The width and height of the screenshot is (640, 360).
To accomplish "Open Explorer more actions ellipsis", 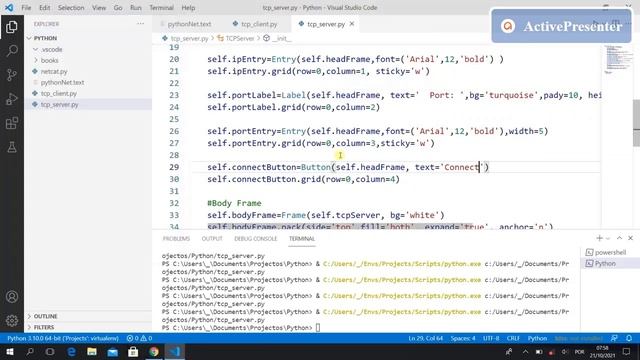I will click(140, 24).
